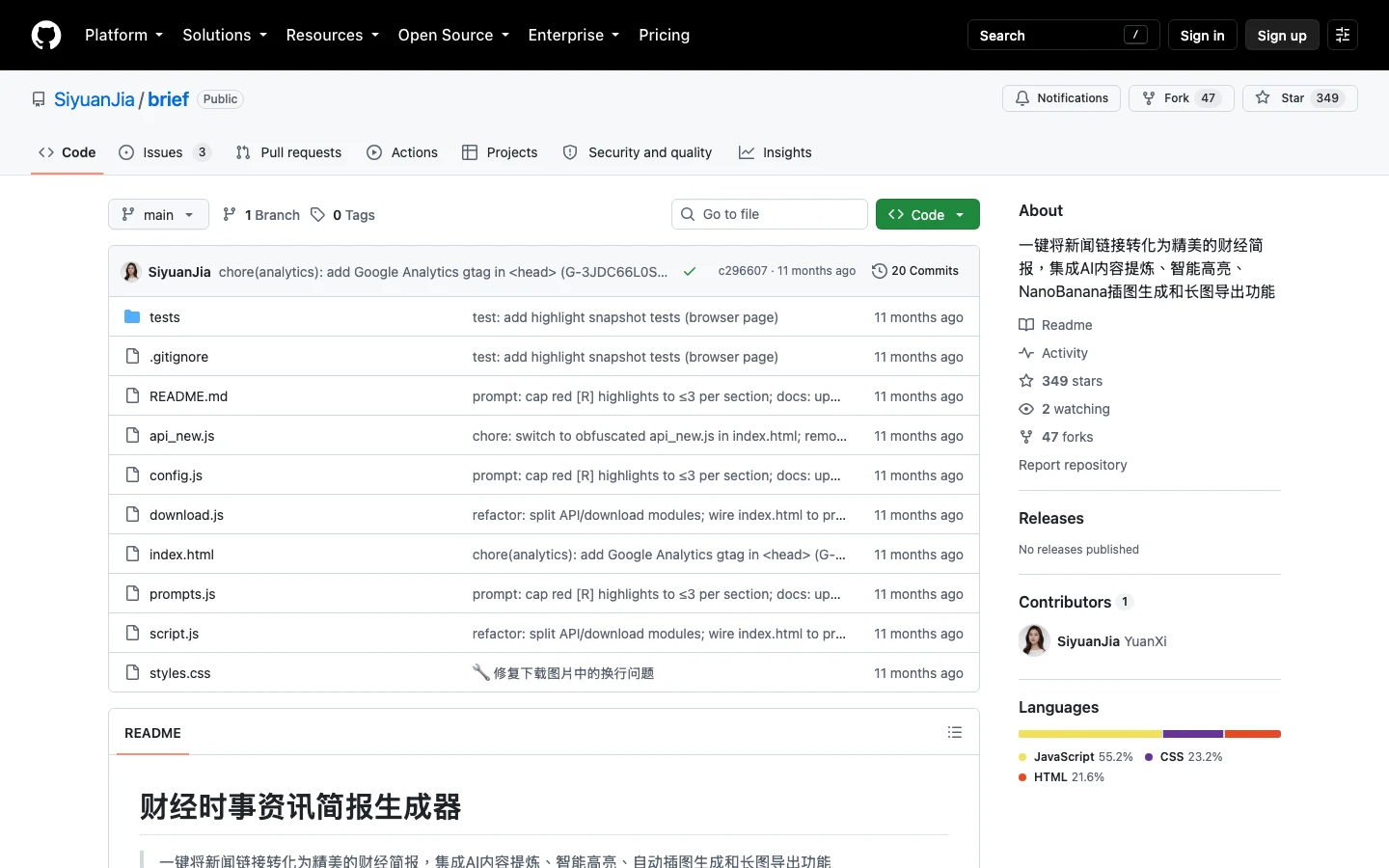Focus the header Search field
The image size is (1389, 868).
pyautogui.click(x=1063, y=35)
